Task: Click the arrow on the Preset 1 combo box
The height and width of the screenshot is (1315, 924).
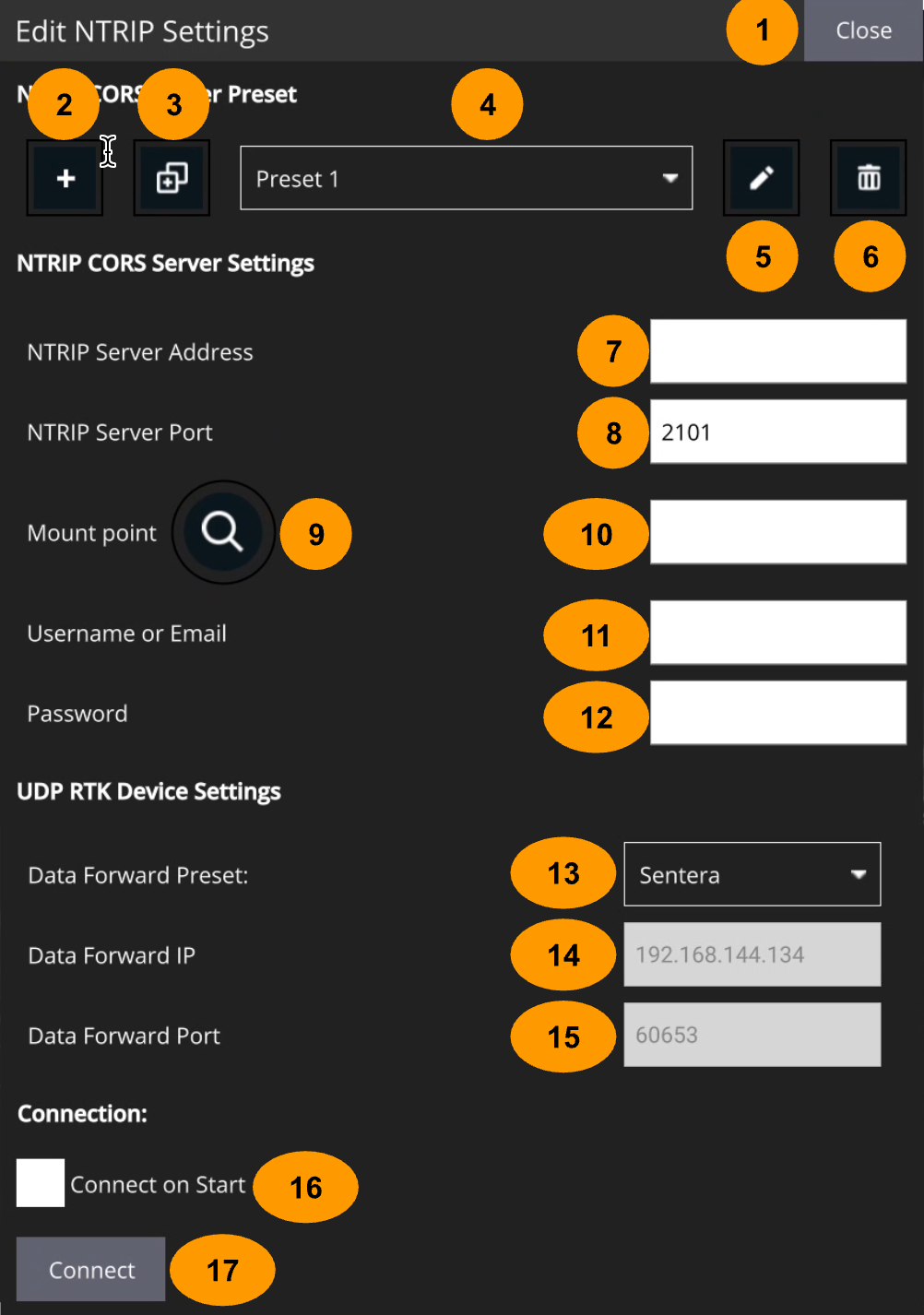Action: (670, 178)
